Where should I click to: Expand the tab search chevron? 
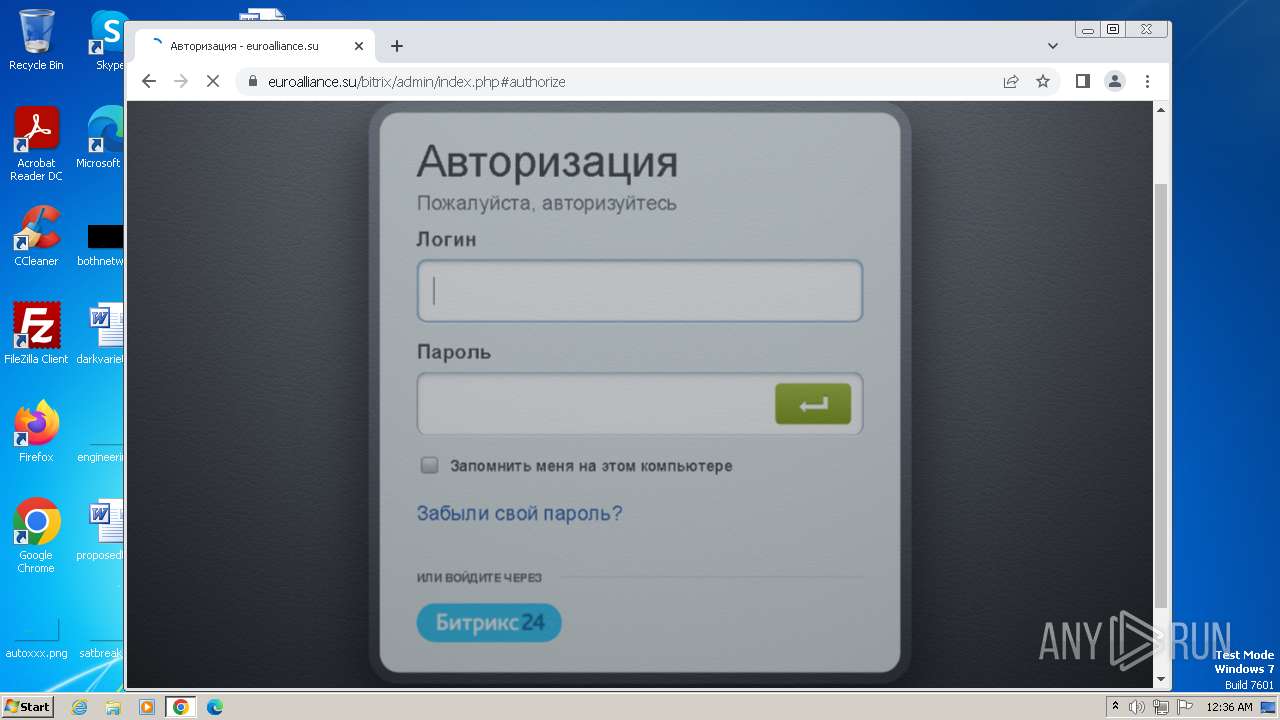click(1052, 46)
